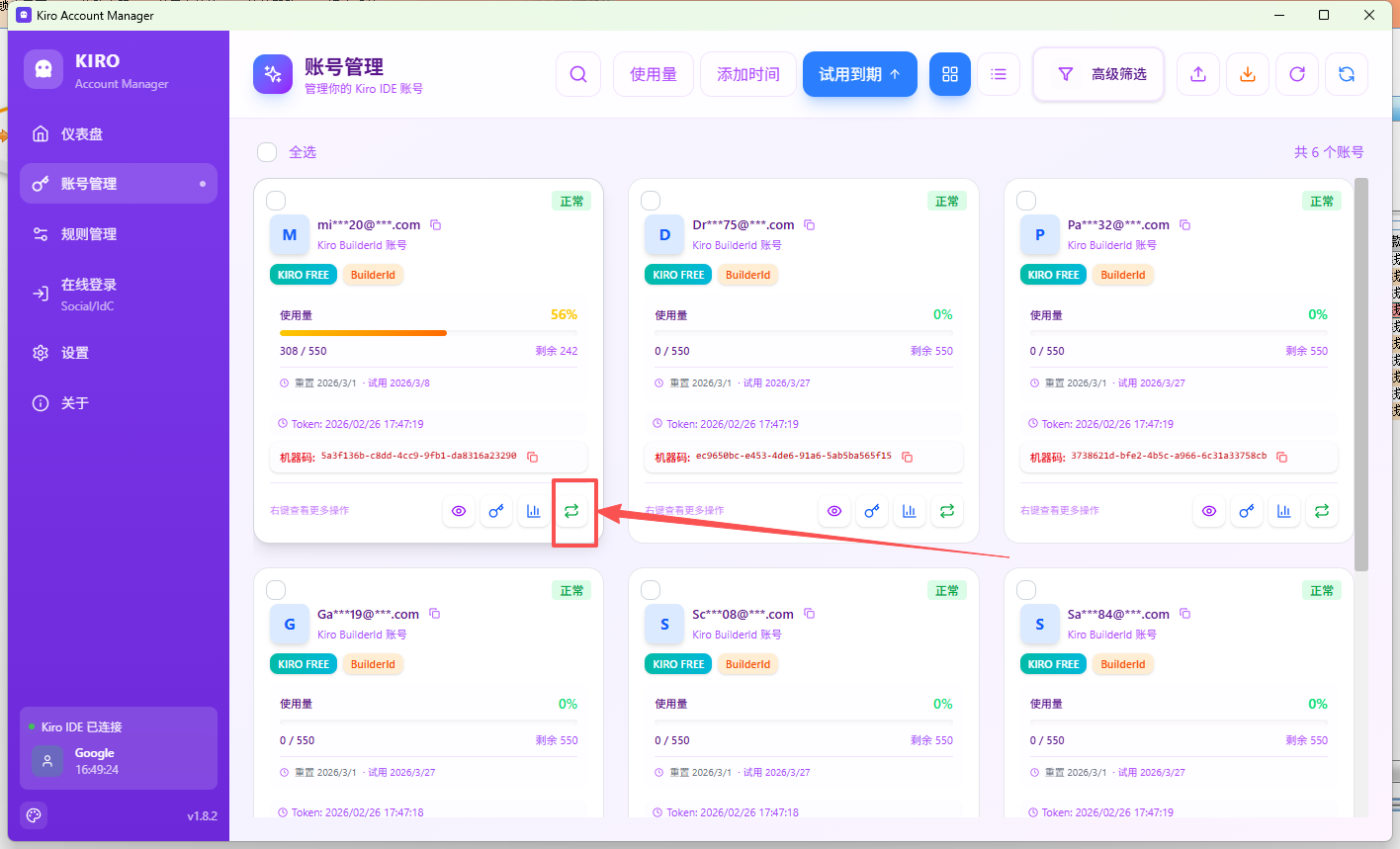Toggle view details eye on mi***20 card
This screenshot has width=1400, height=849.
click(459, 511)
